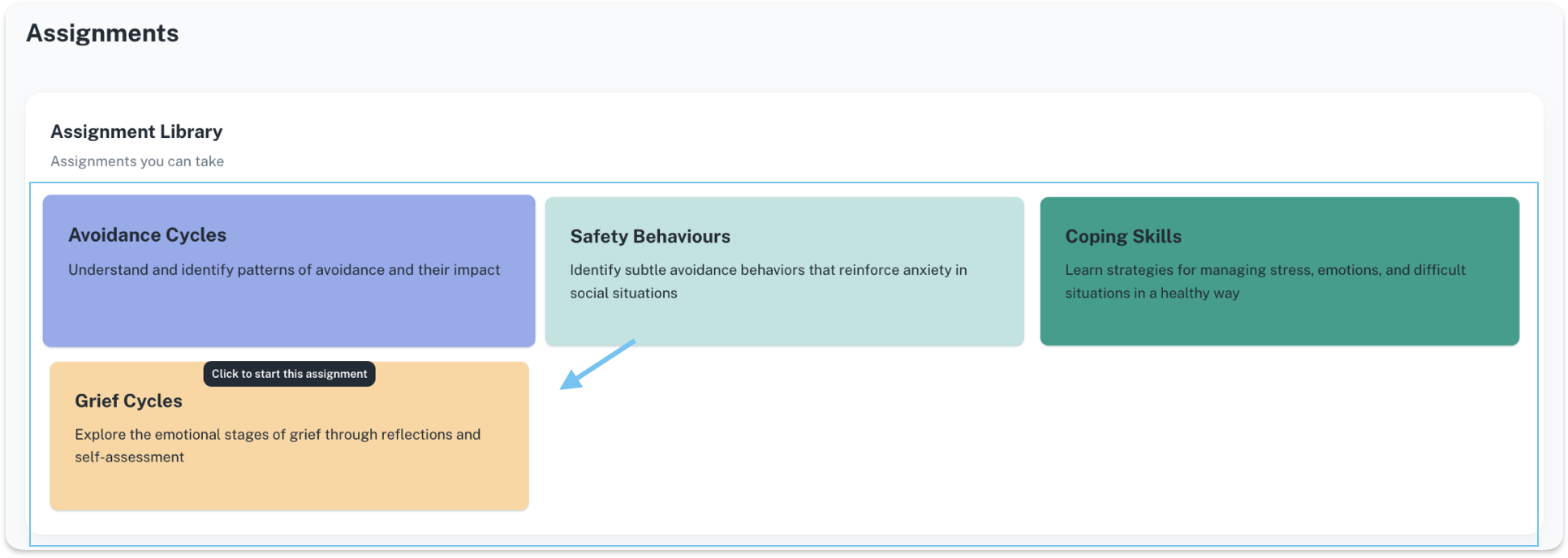Image resolution: width=1568 pixels, height=558 pixels.
Task: Click the "Avoidance Cycles" card title
Action: (x=147, y=235)
